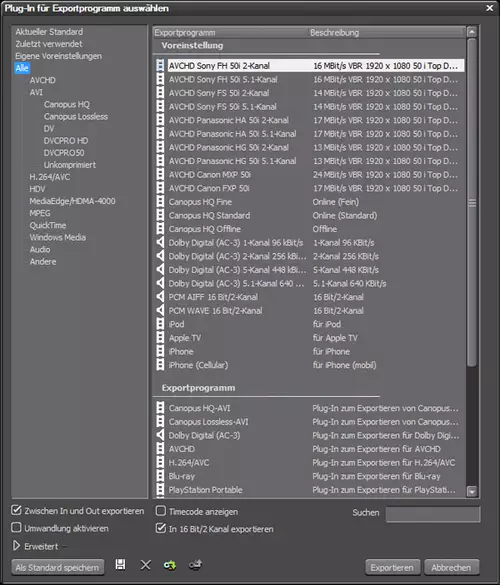Select H.264/AVC category in tree
The width and height of the screenshot is (500, 585).
coord(50,177)
